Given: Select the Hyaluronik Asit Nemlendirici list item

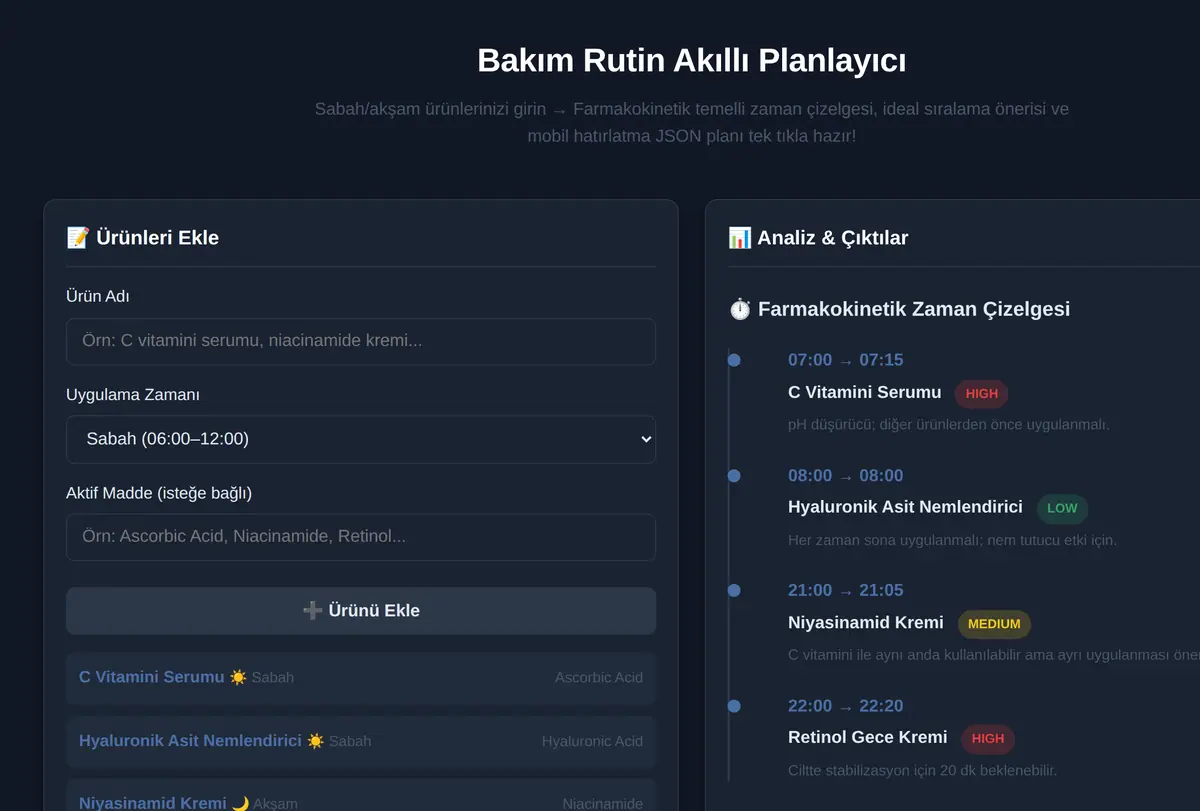Looking at the screenshot, I should pyautogui.click(x=361, y=741).
